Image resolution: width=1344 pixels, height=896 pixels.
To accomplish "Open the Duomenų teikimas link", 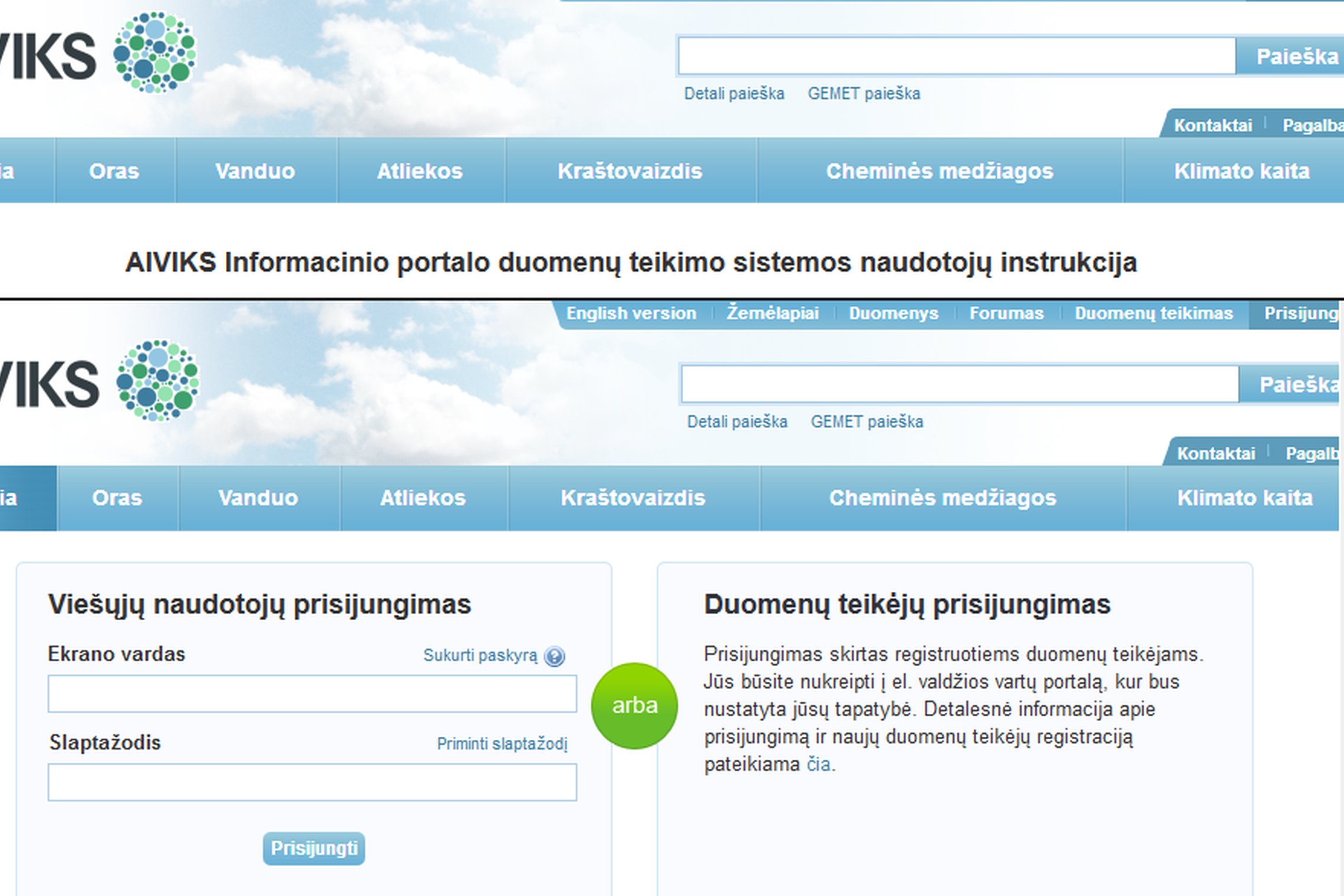I will pyautogui.click(x=1154, y=313).
